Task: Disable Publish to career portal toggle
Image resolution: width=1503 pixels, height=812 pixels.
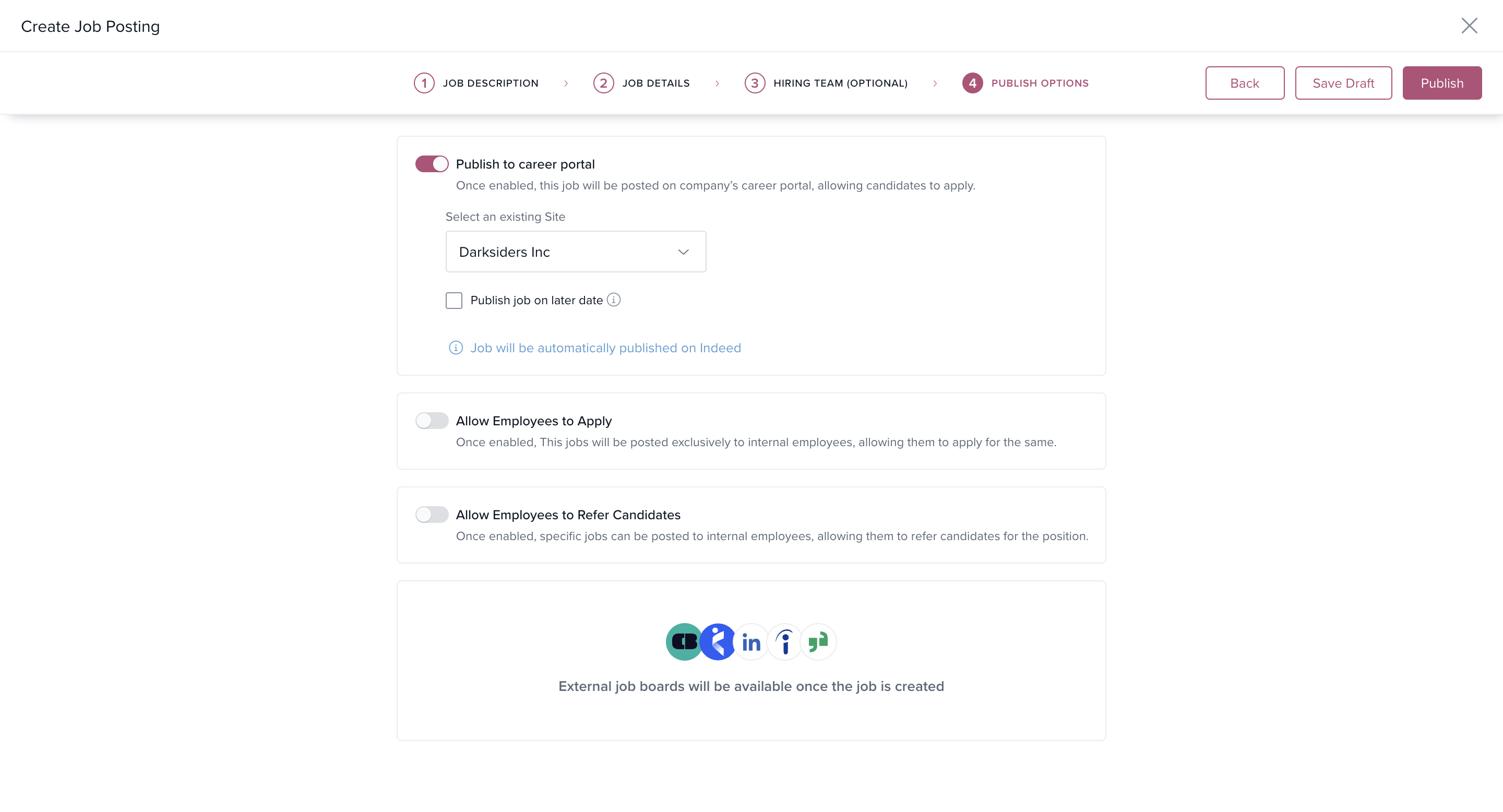Action: (x=432, y=164)
